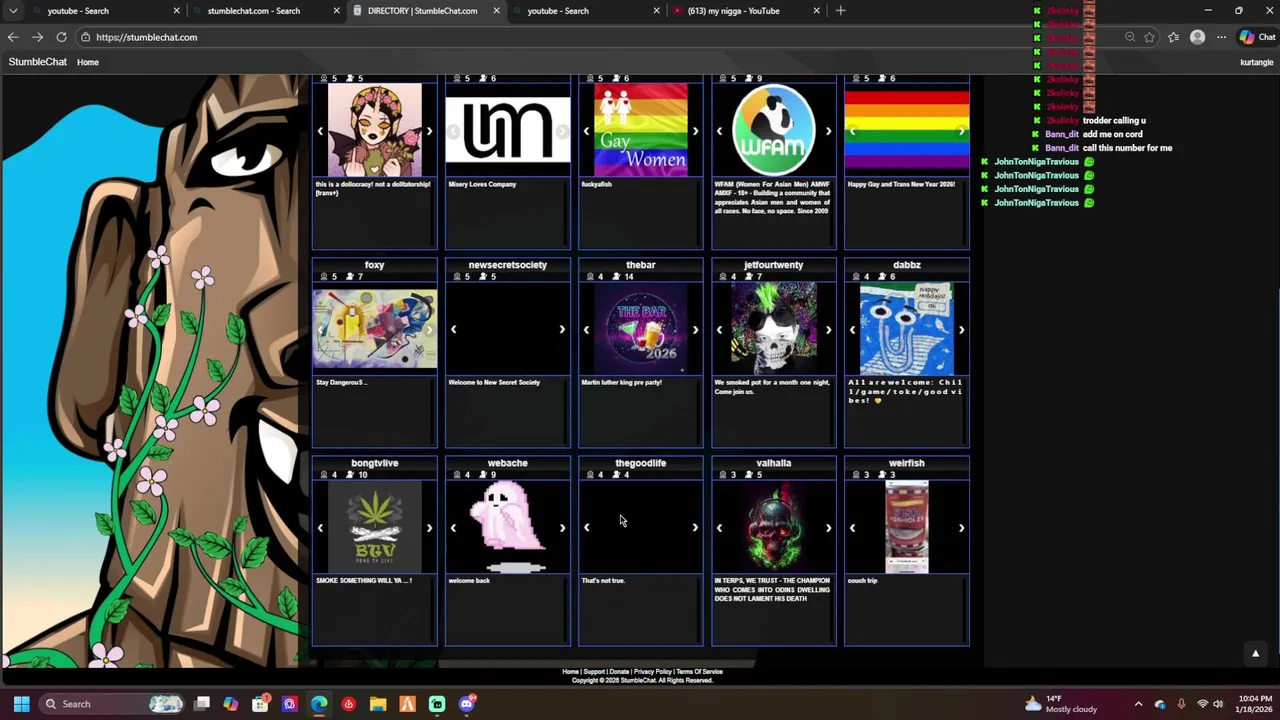Image resolution: width=1280 pixels, height=720 pixels.
Task: Reload the page with the refresh icon
Action: [x=61, y=37]
